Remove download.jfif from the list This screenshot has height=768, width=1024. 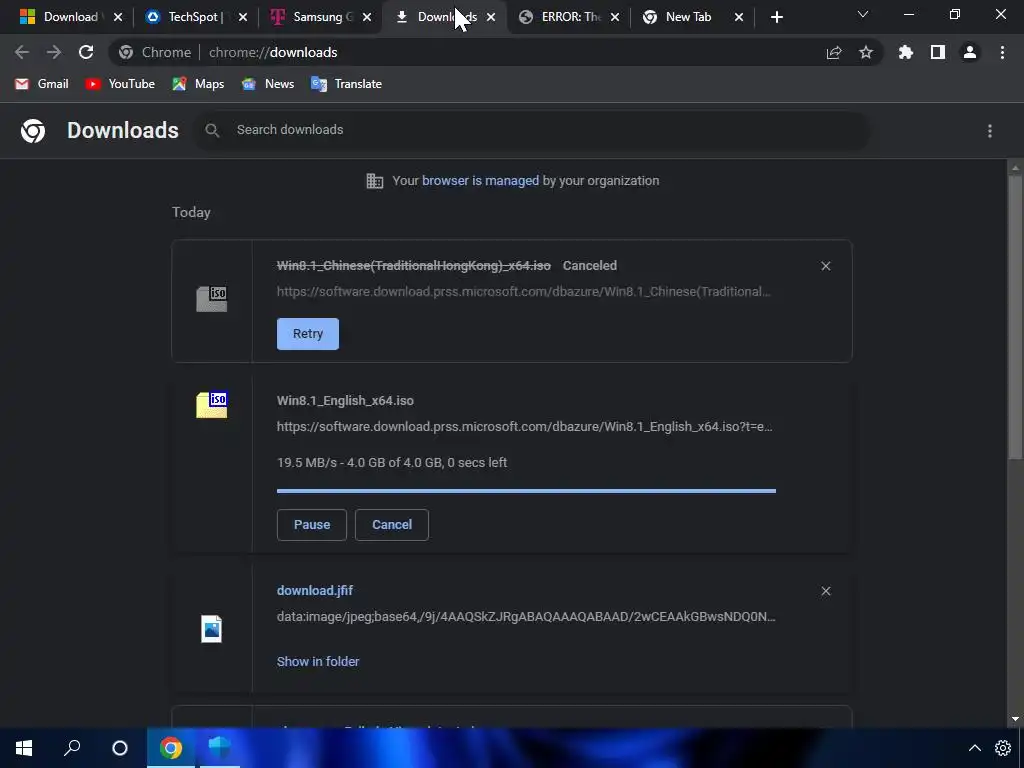825,591
